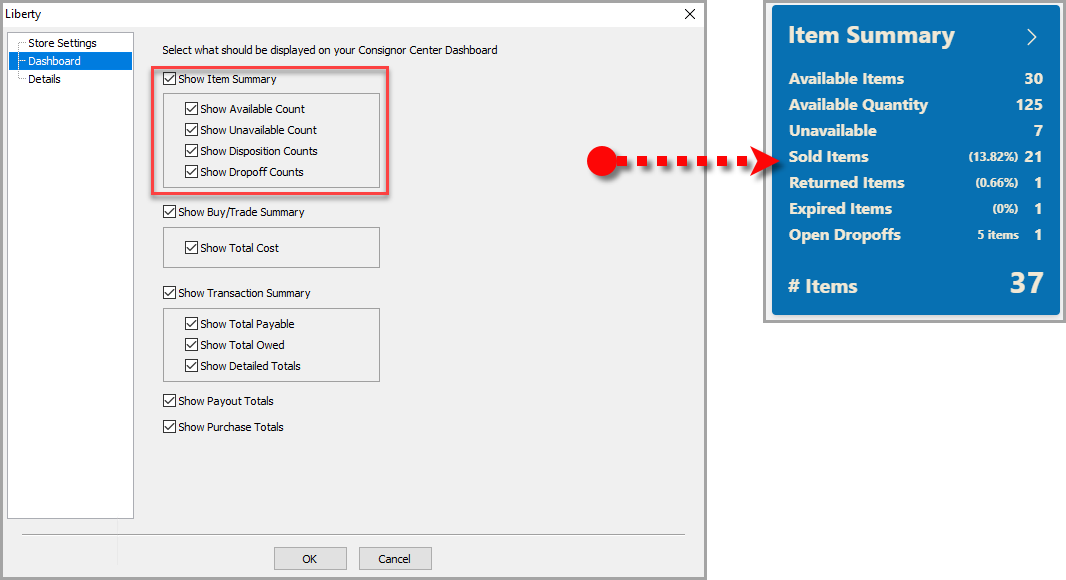This screenshot has width=1066, height=580.
Task: Disable Show Transaction Summary
Action: click(x=170, y=293)
